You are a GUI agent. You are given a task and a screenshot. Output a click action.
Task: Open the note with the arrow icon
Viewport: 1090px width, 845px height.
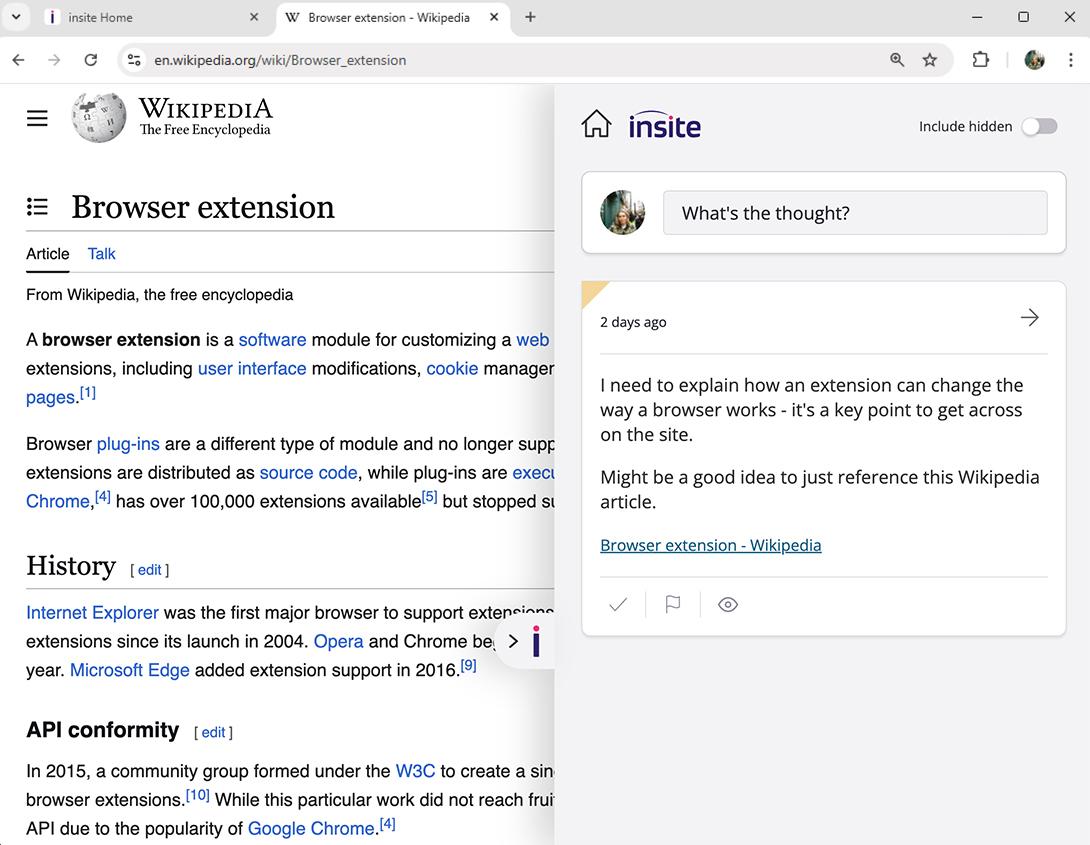1030,318
